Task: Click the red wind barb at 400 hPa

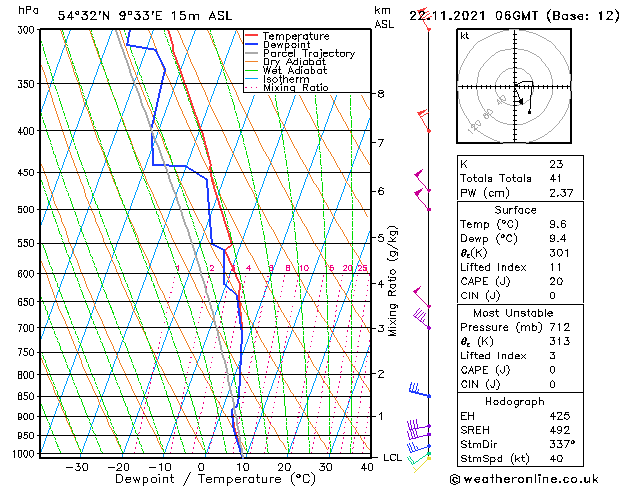Action: coord(424,120)
